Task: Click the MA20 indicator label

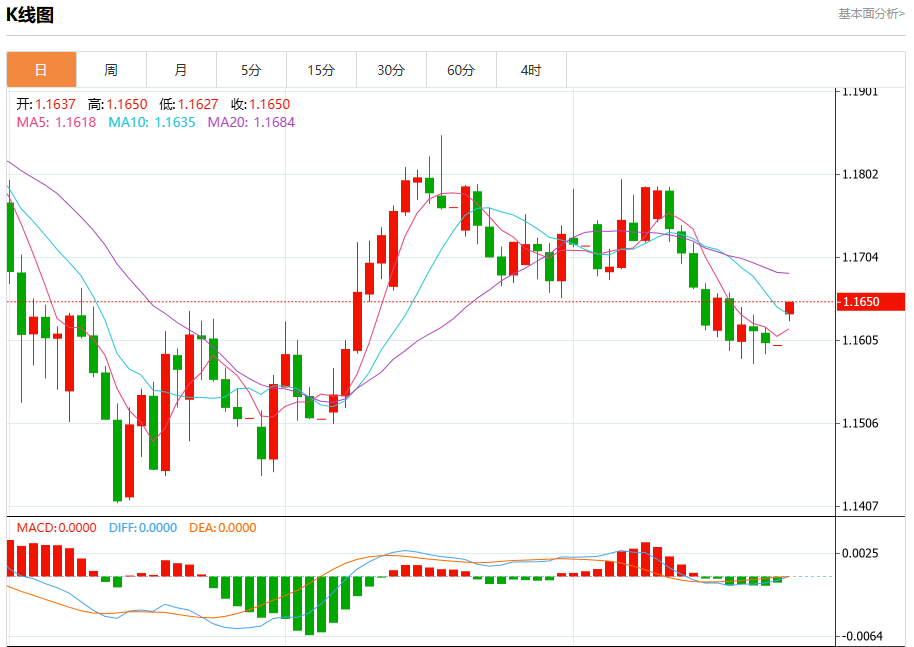Action: (251, 122)
